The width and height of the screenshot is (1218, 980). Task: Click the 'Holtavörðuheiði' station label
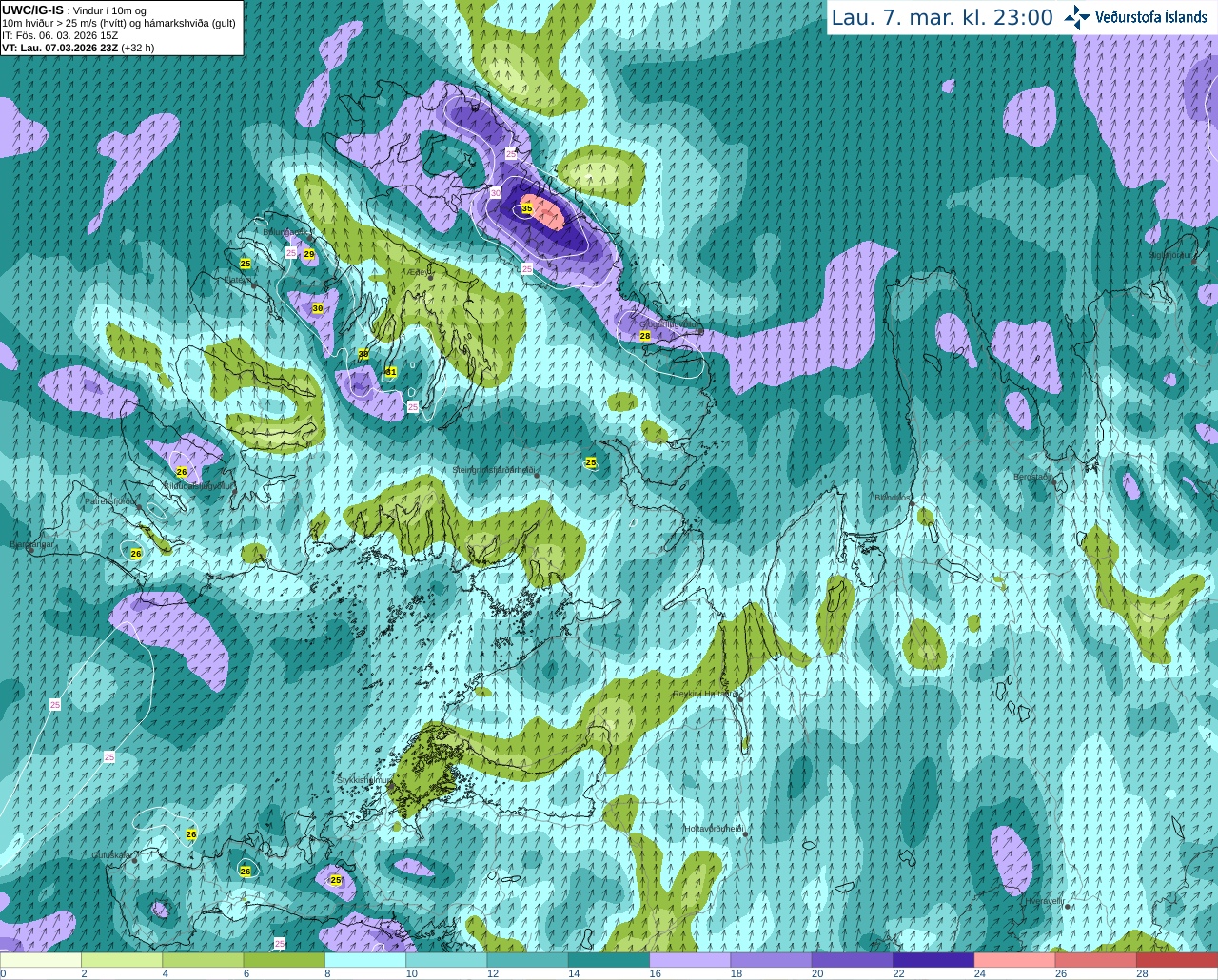click(714, 829)
